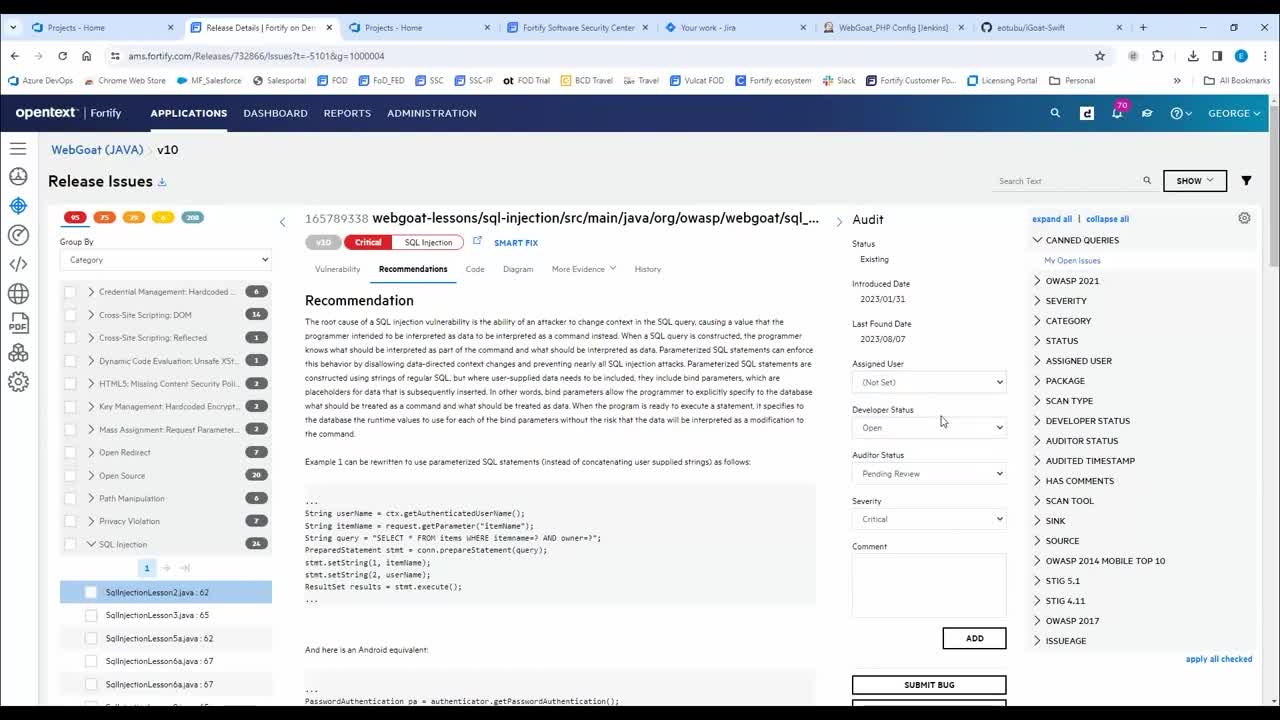The height and width of the screenshot is (720, 1280).
Task: Bookmark this page with star icon
Action: point(1100,56)
